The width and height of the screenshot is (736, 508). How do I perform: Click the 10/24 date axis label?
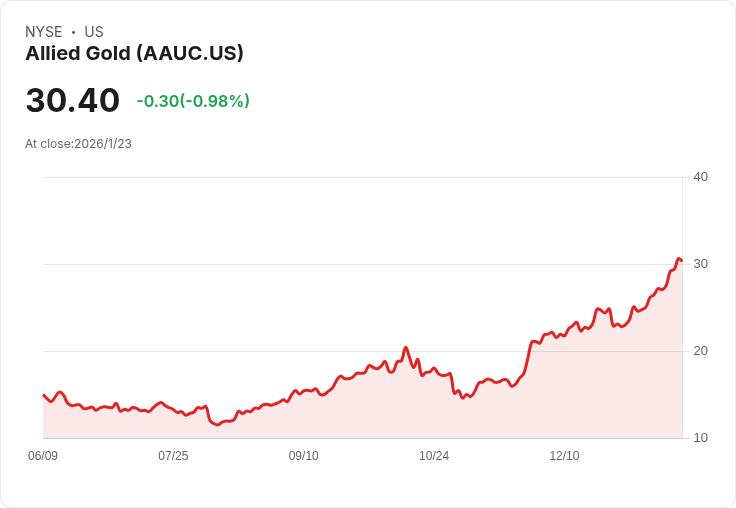tap(434, 456)
